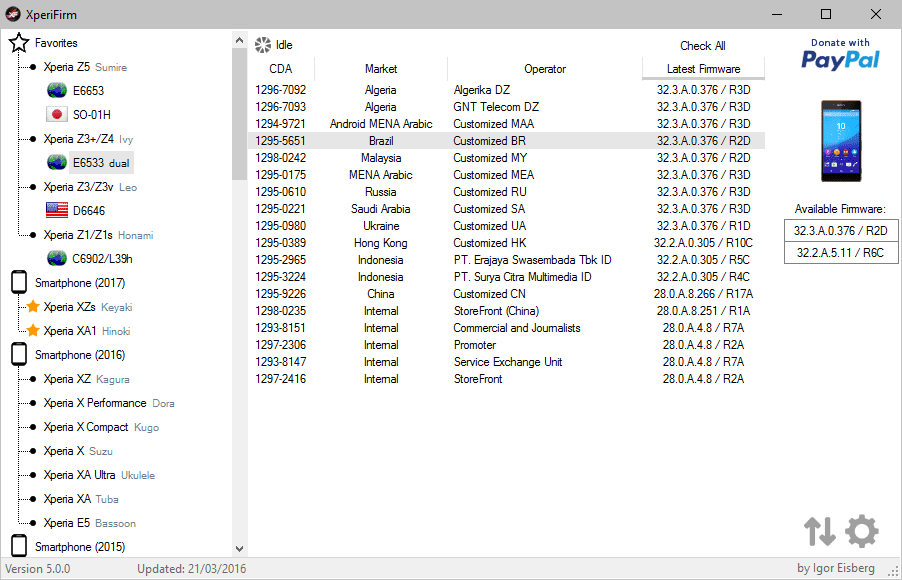
Task: Click Version 5.0.0 in status bar
Action: tap(38, 568)
